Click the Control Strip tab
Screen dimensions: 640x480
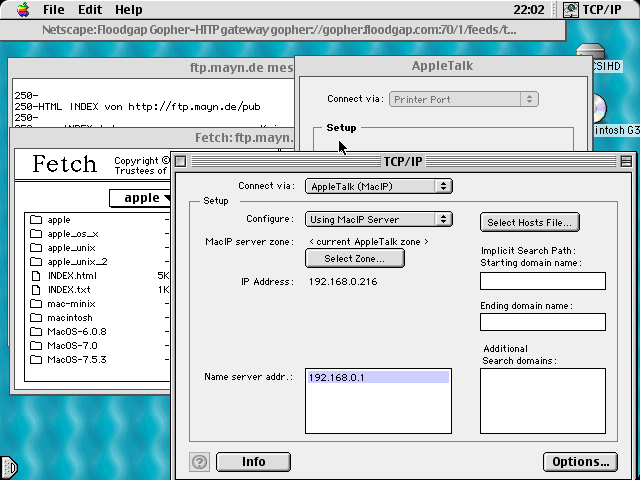click(x=8, y=467)
